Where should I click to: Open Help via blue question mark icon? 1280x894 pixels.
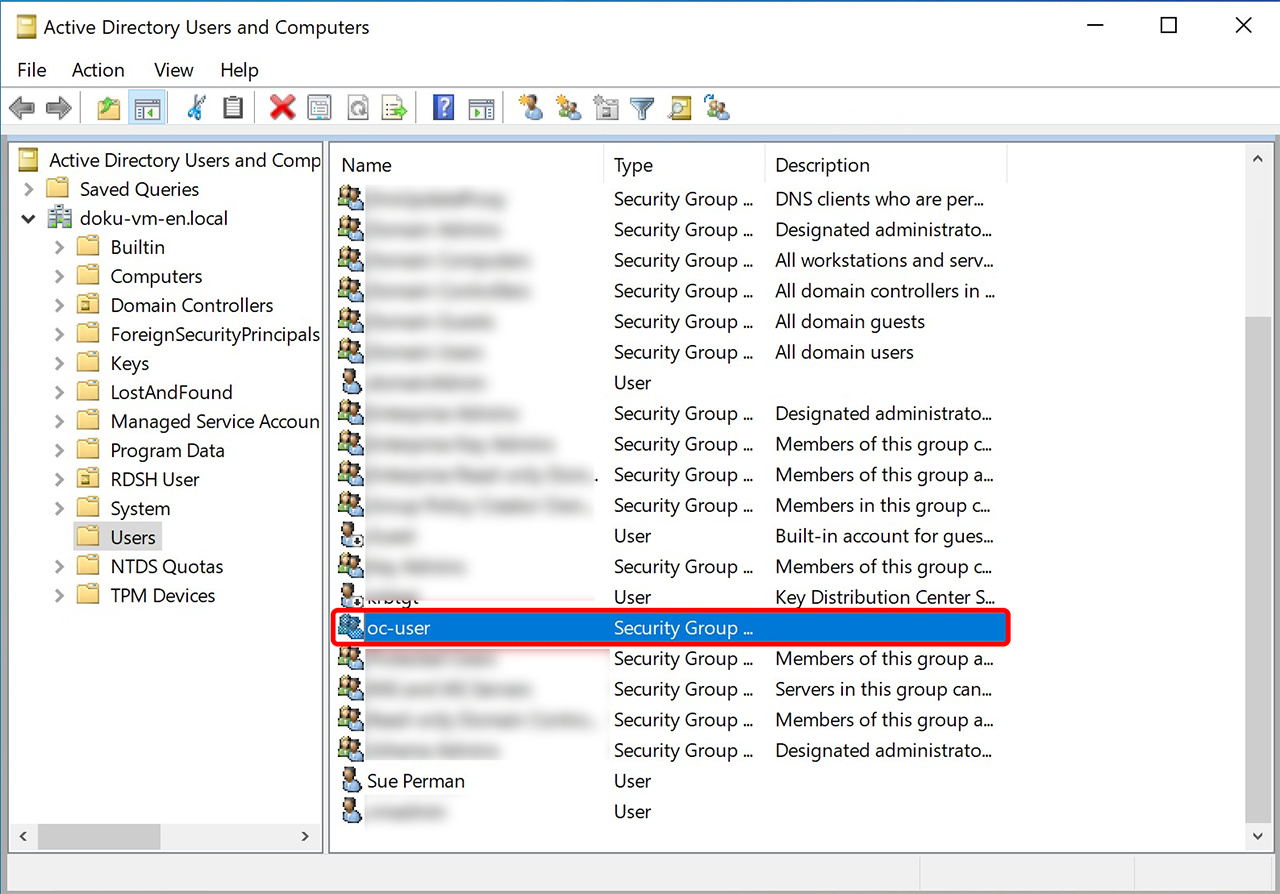(443, 108)
